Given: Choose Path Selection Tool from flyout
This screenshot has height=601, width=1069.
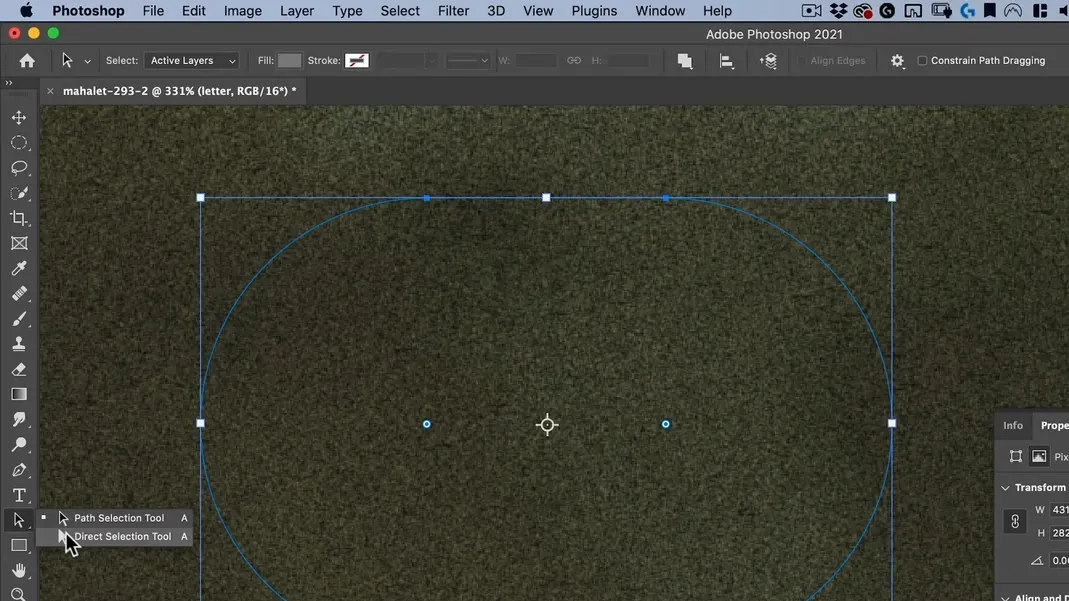Looking at the screenshot, I should [115, 518].
